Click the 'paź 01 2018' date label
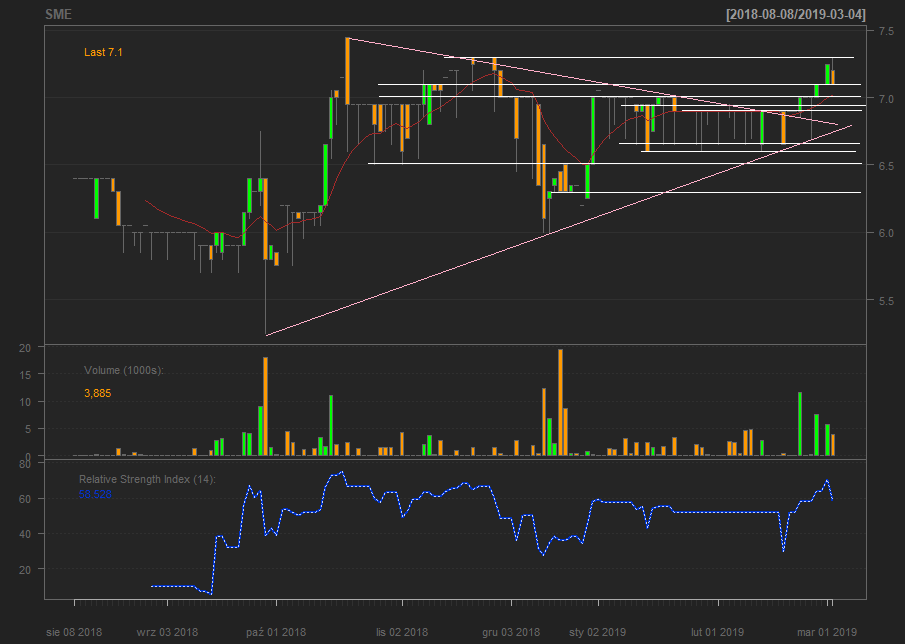 276,632
